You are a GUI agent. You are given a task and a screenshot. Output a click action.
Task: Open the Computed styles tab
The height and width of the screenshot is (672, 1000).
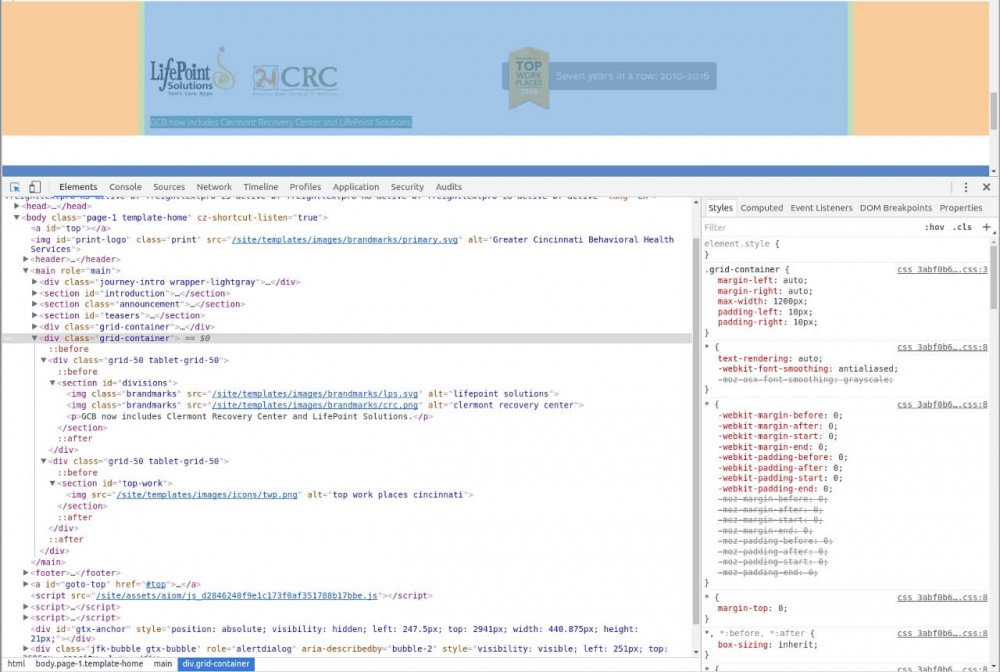[761, 208]
